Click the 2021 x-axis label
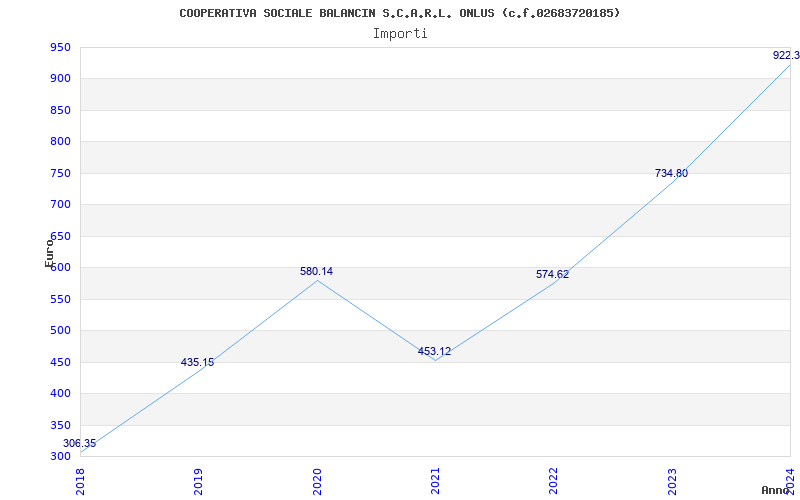800x500 pixels. [435, 481]
